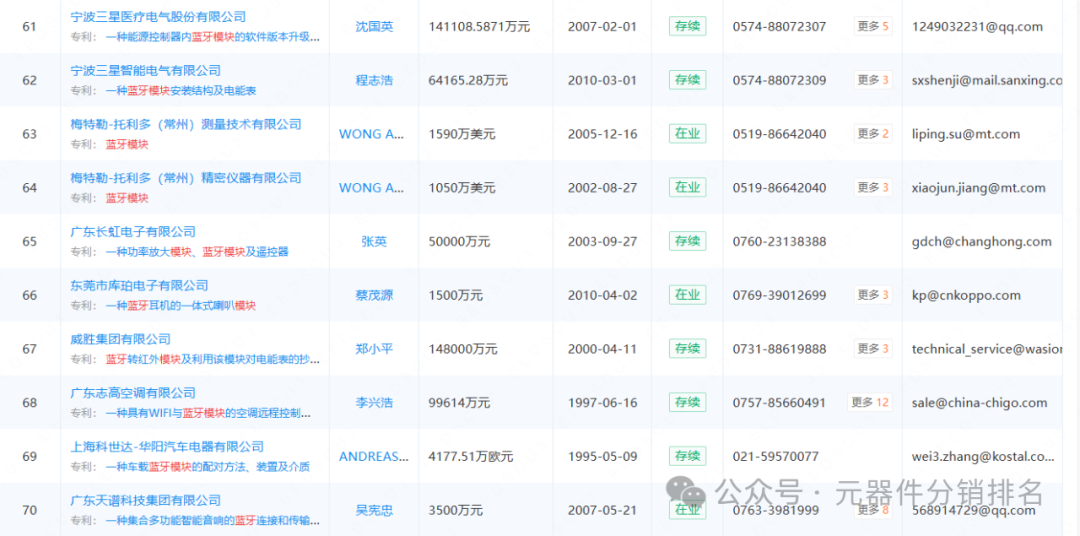This screenshot has height=536, width=1080.
Task: Open patent 一种具有WIFI与蓝牙模块的空调远程控制
Action: (x=209, y=413)
